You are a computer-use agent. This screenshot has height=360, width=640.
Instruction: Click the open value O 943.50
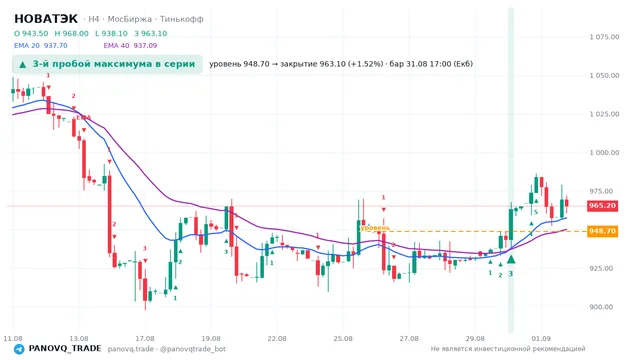[31, 33]
